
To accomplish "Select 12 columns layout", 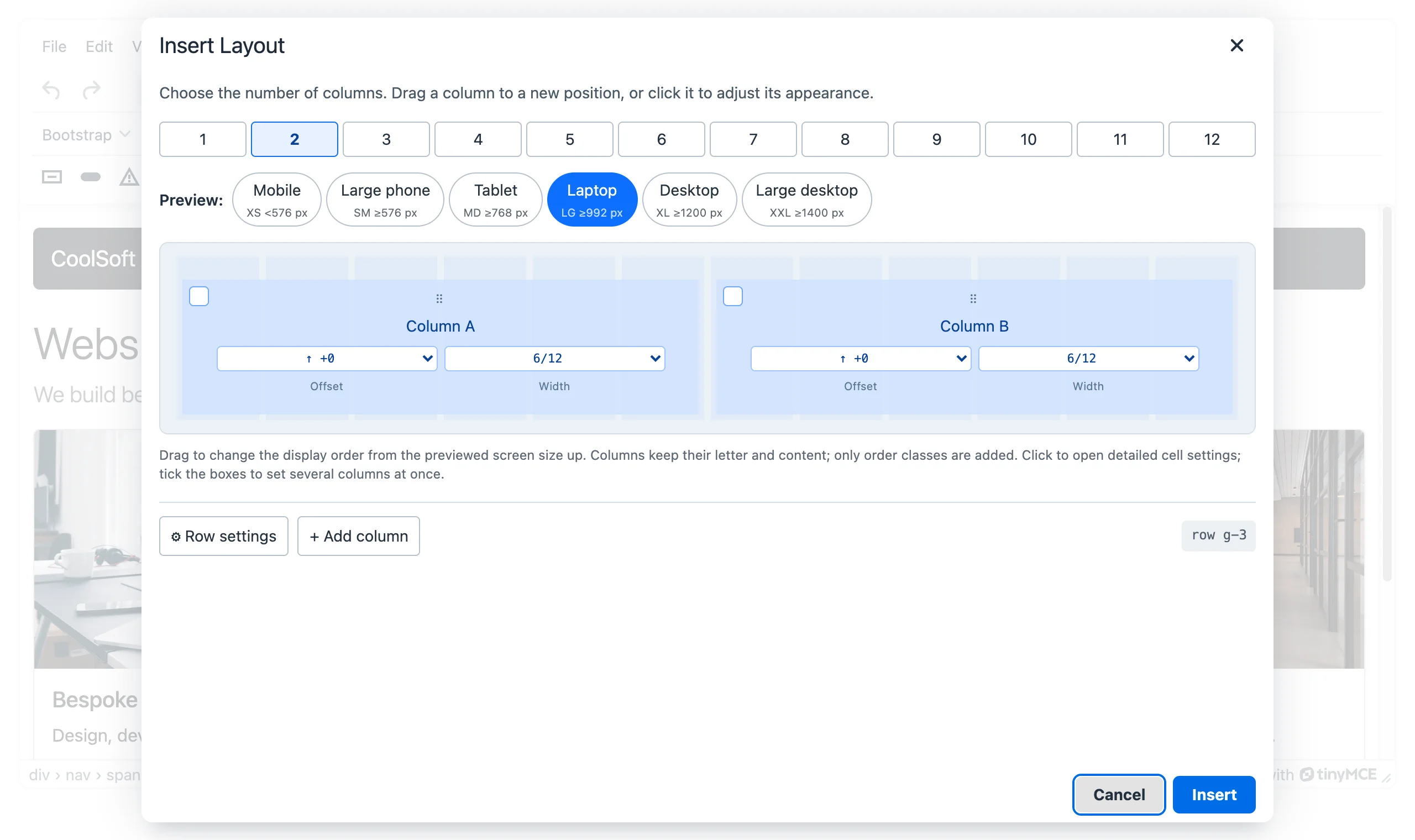I will tap(1211, 139).
